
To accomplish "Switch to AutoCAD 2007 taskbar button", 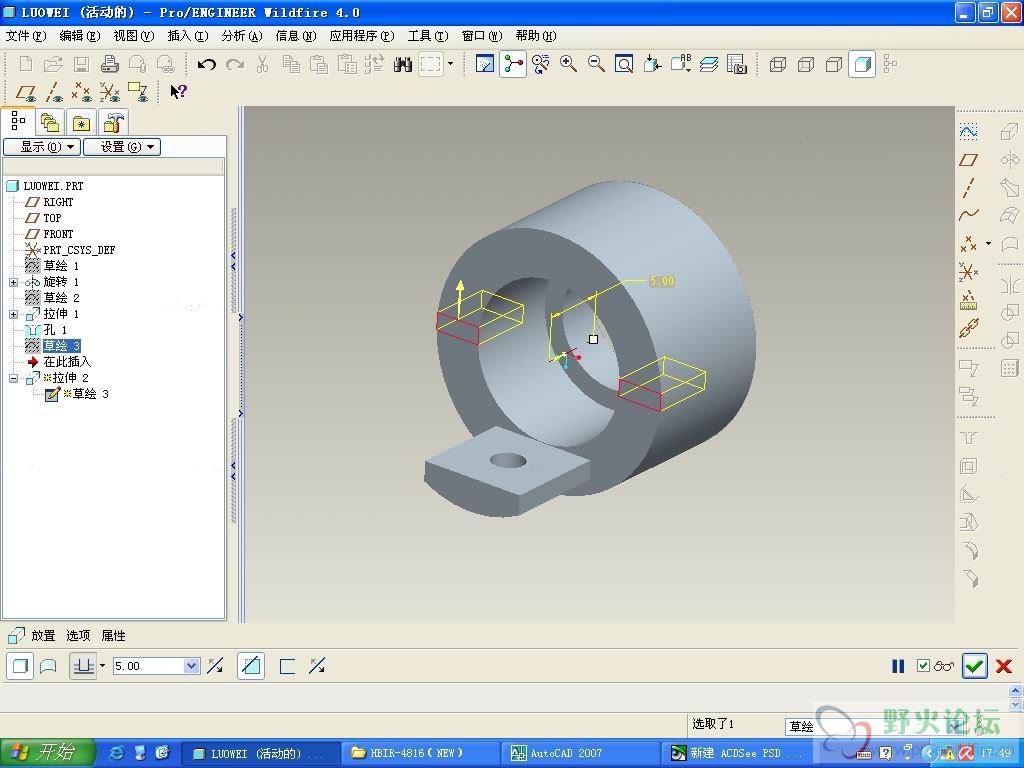I will pos(581,754).
